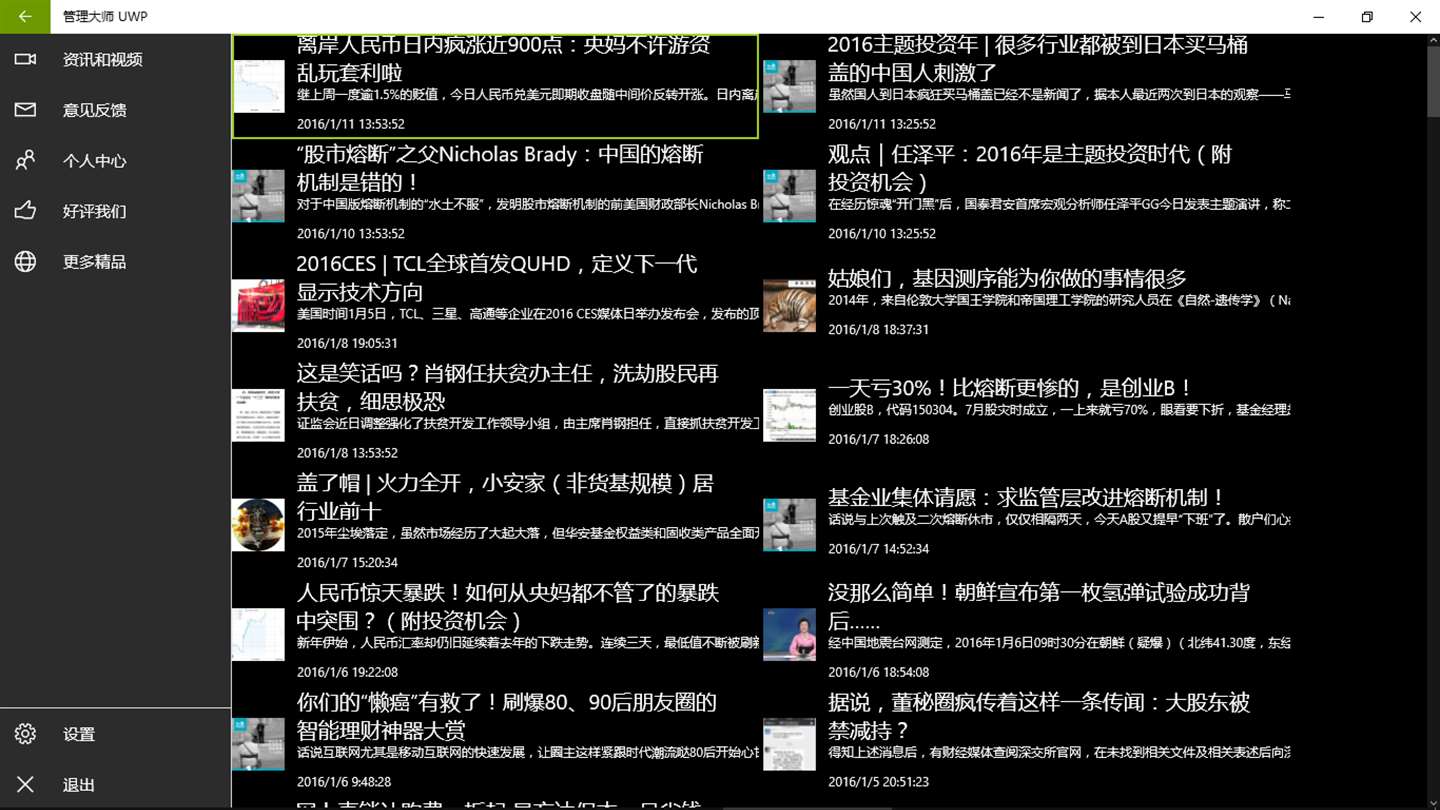This screenshot has height=810, width=1440.
Task: Open article 基金业集体请愿：求监管层改进熔断机制
Action: 1026,525
